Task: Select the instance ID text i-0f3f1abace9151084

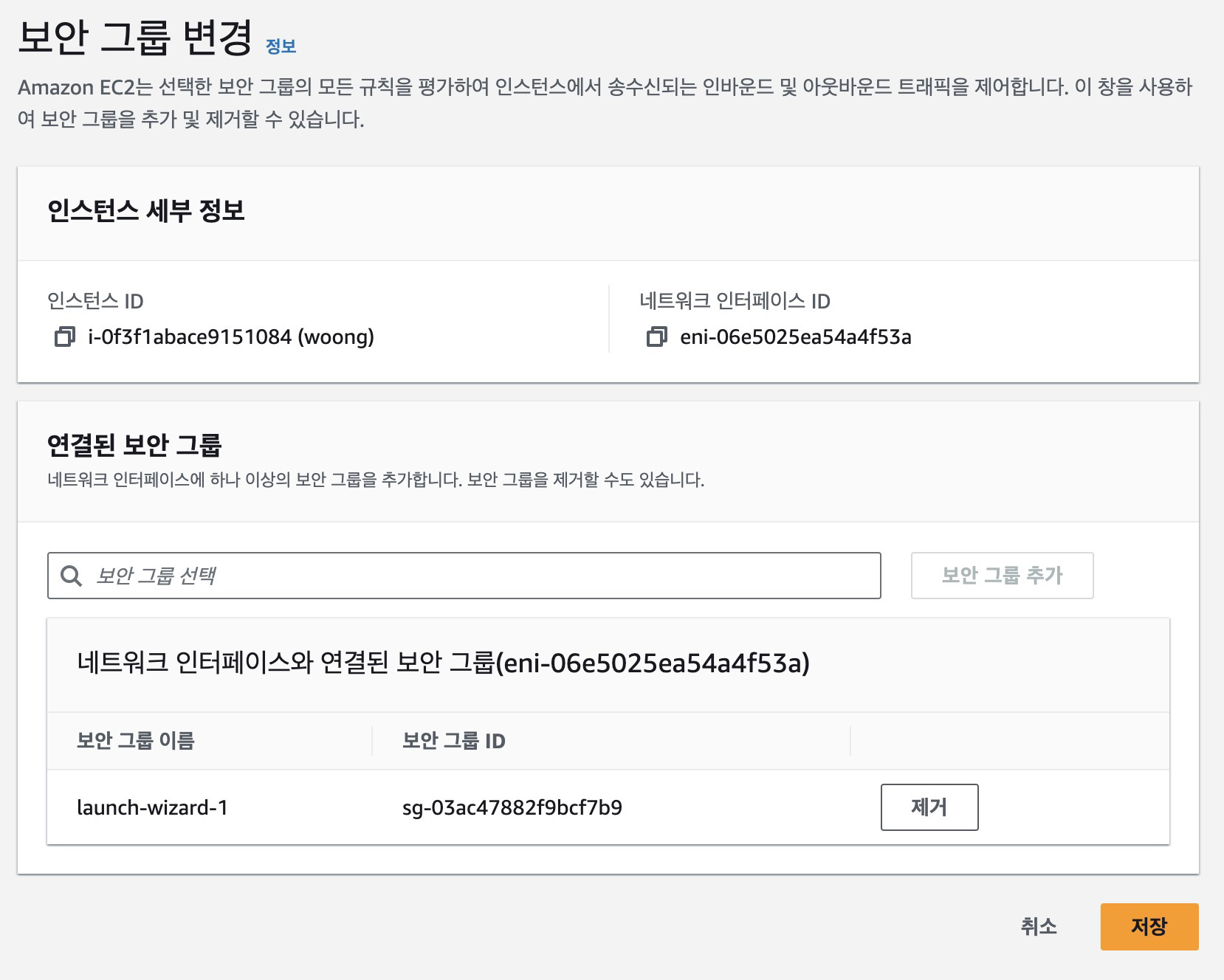Action: pos(190,337)
